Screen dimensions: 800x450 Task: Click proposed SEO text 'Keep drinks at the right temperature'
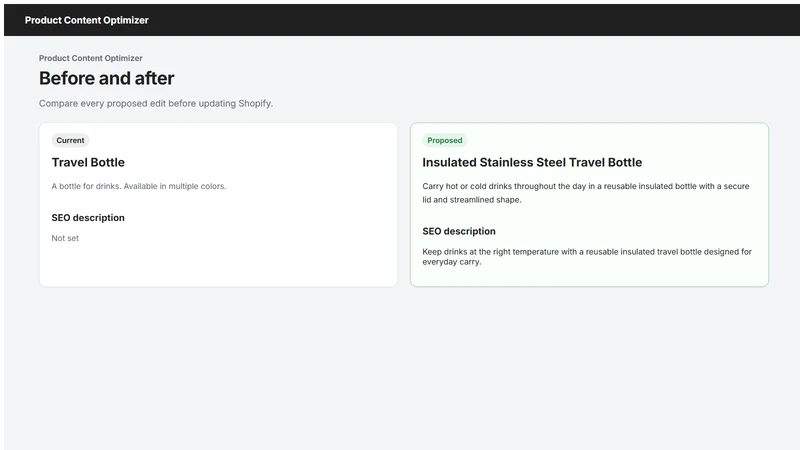pos(587,257)
